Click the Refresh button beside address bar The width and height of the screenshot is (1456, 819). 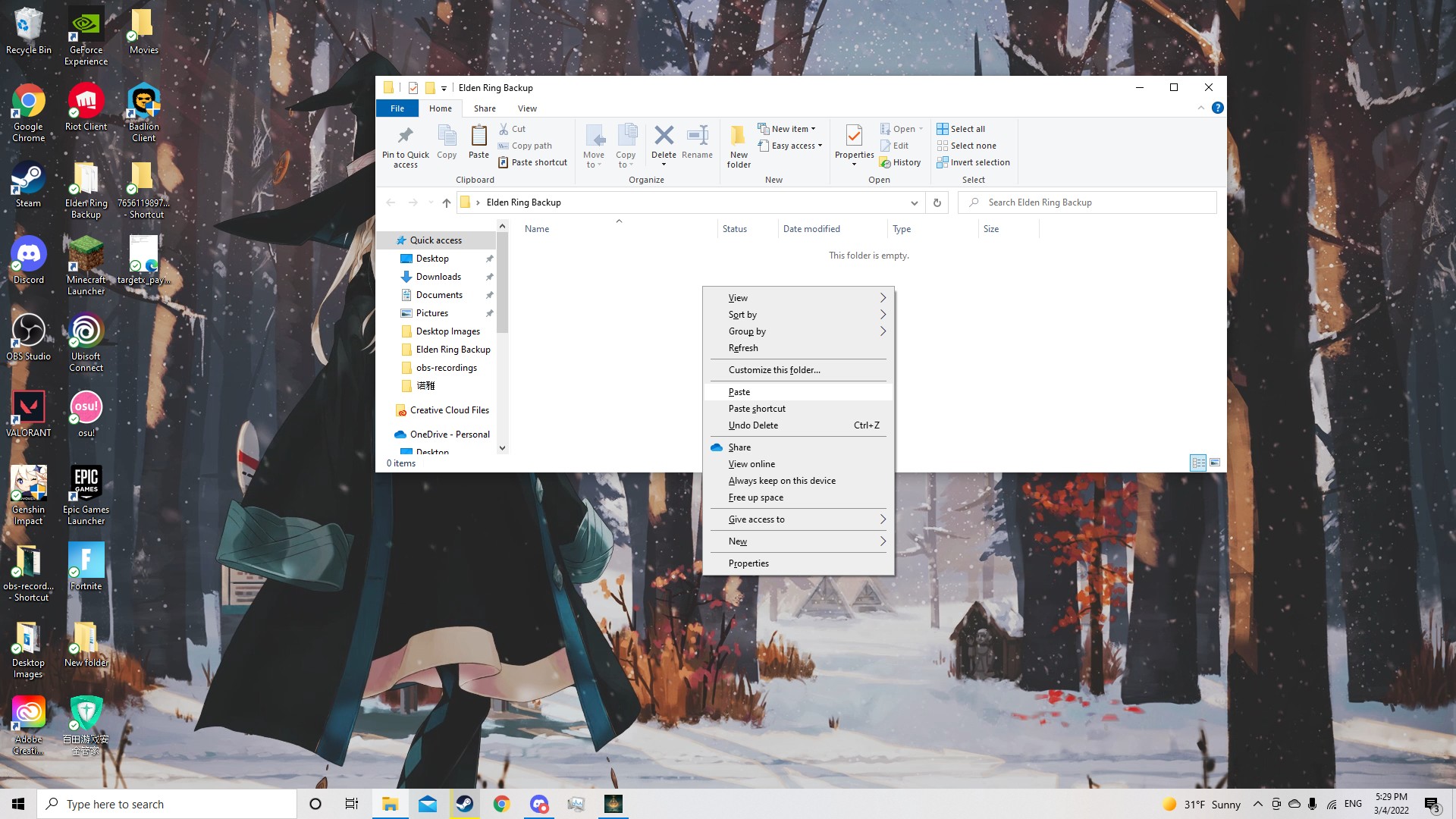click(x=937, y=202)
